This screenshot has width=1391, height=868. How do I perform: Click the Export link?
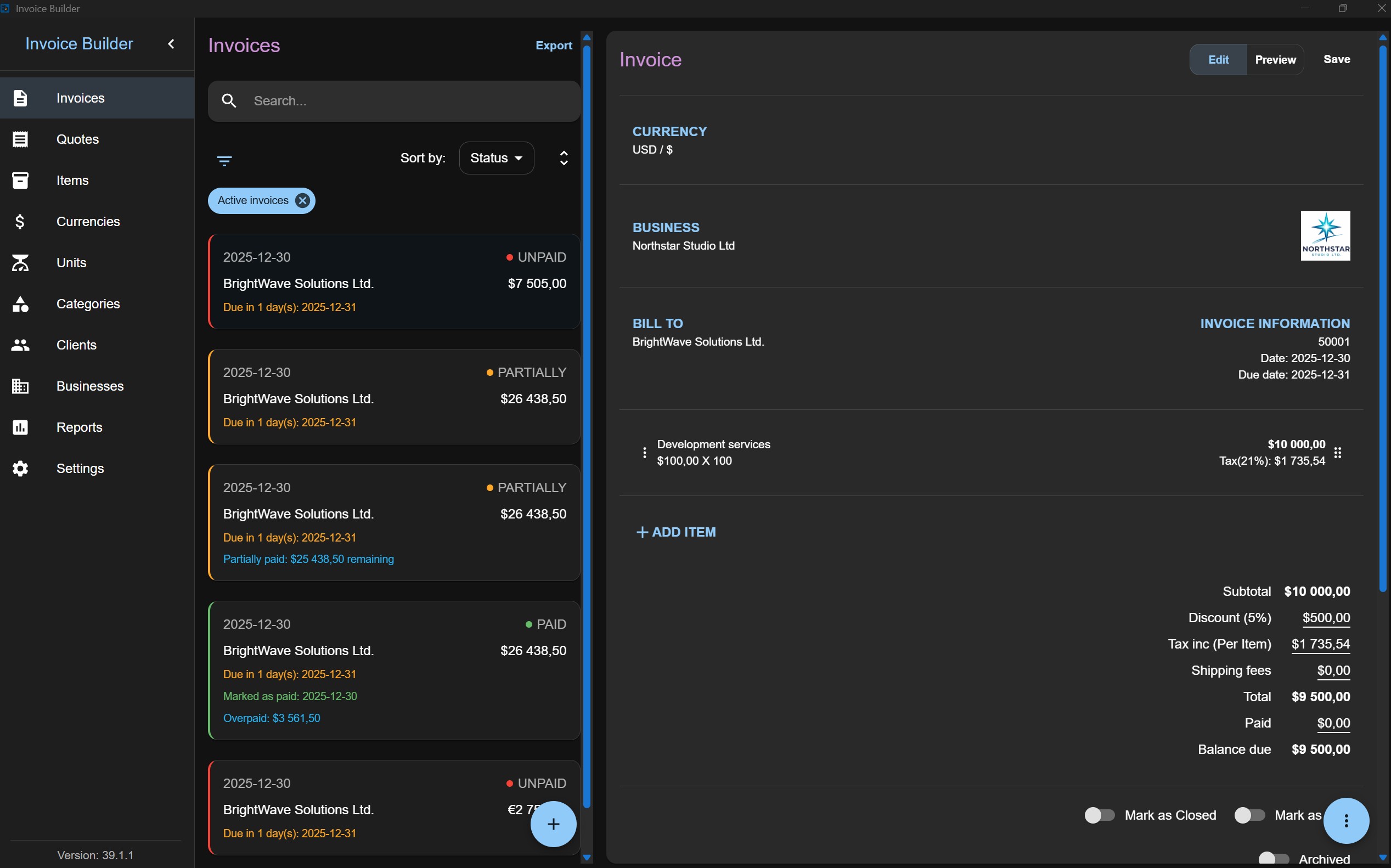click(x=554, y=46)
